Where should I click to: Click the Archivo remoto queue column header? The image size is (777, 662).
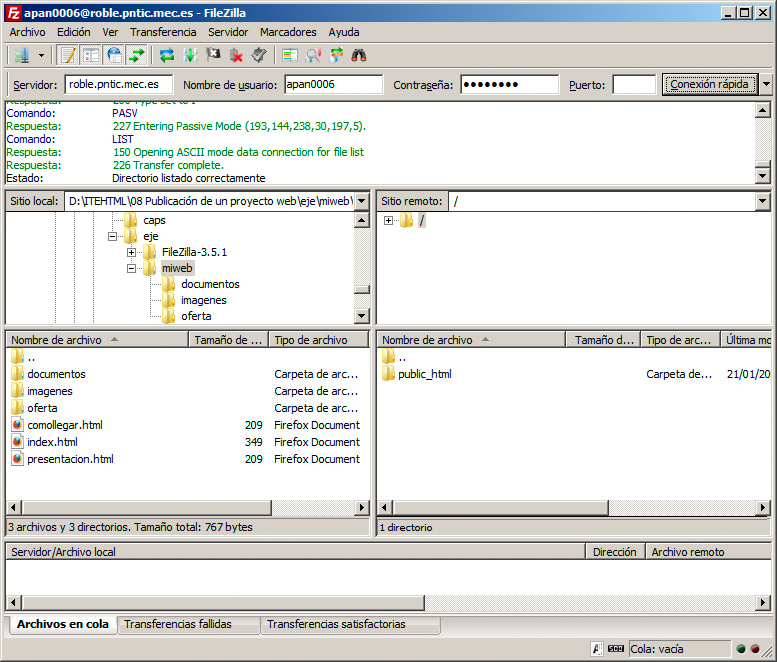(x=708, y=552)
